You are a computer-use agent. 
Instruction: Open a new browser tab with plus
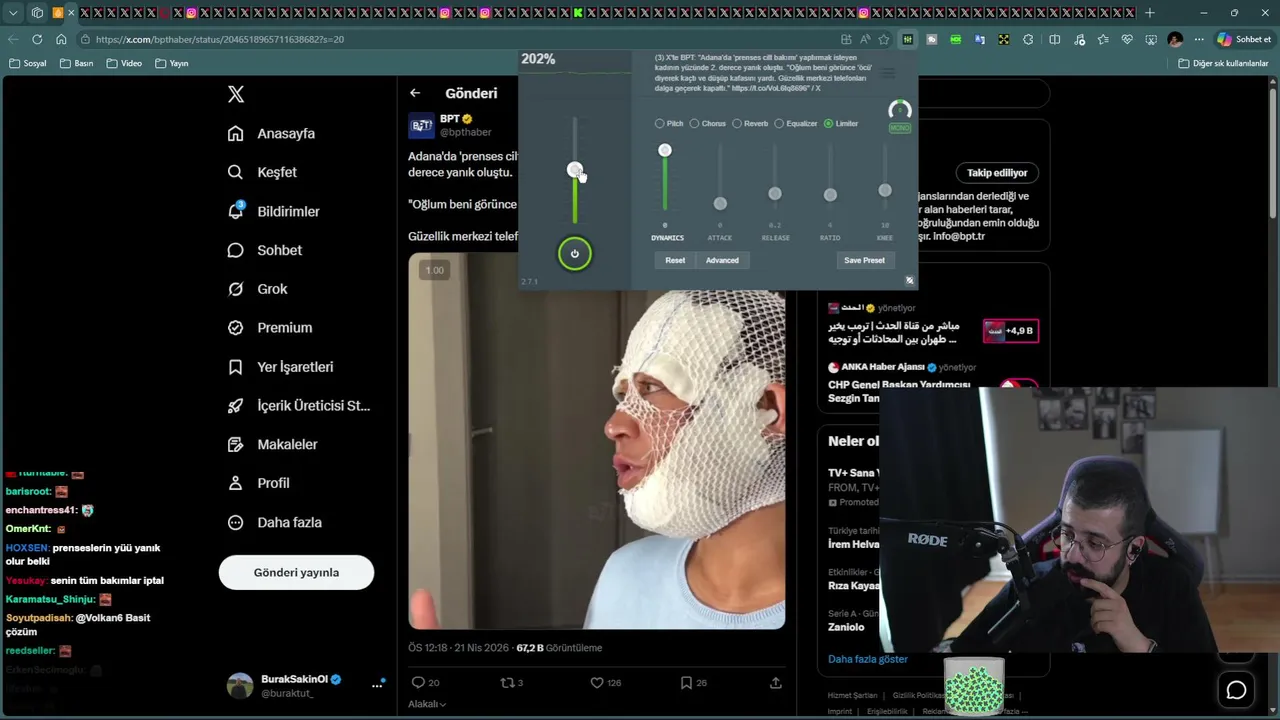pos(1150,13)
